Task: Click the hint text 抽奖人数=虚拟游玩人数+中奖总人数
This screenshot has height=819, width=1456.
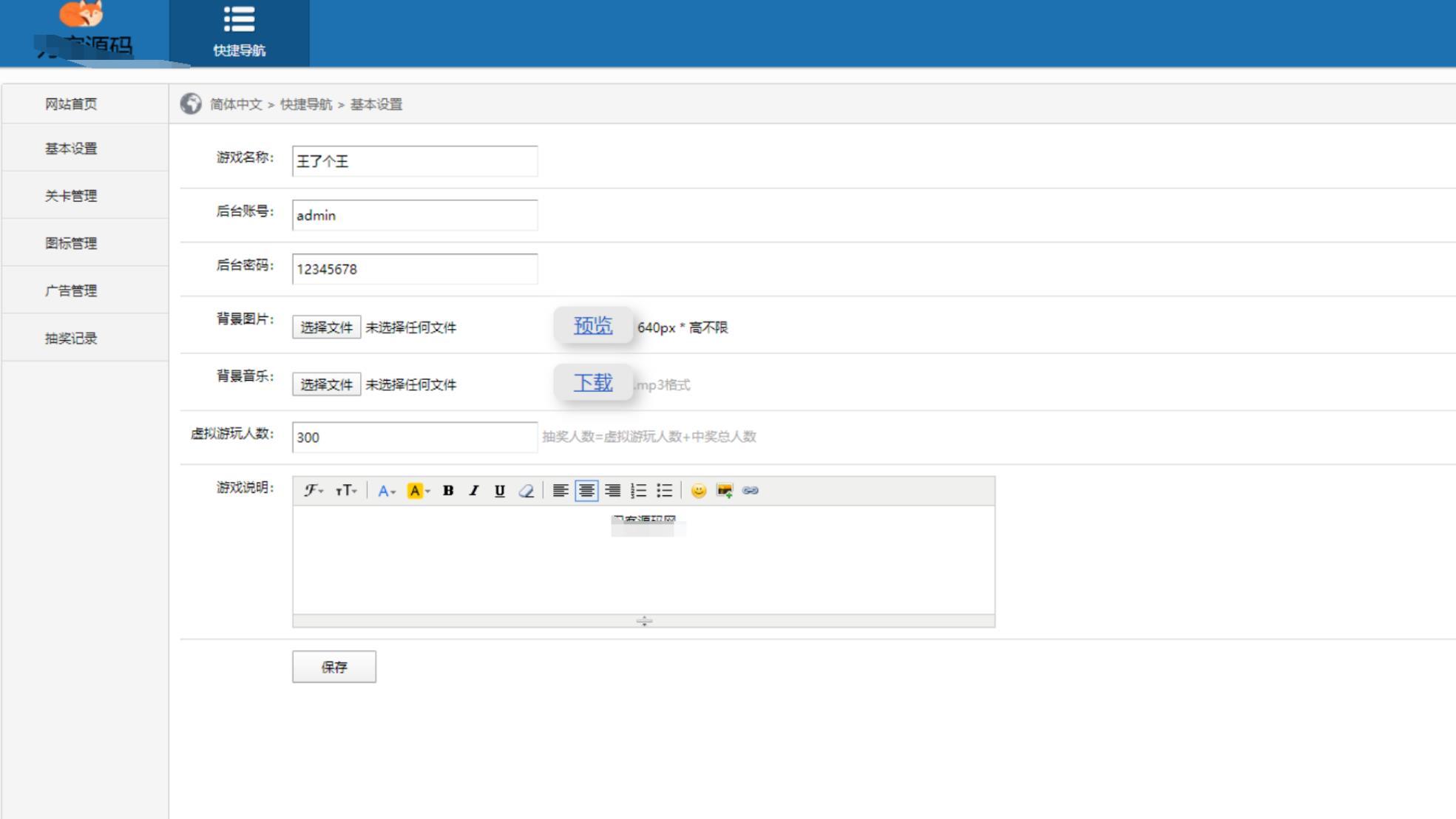Action: (649, 436)
